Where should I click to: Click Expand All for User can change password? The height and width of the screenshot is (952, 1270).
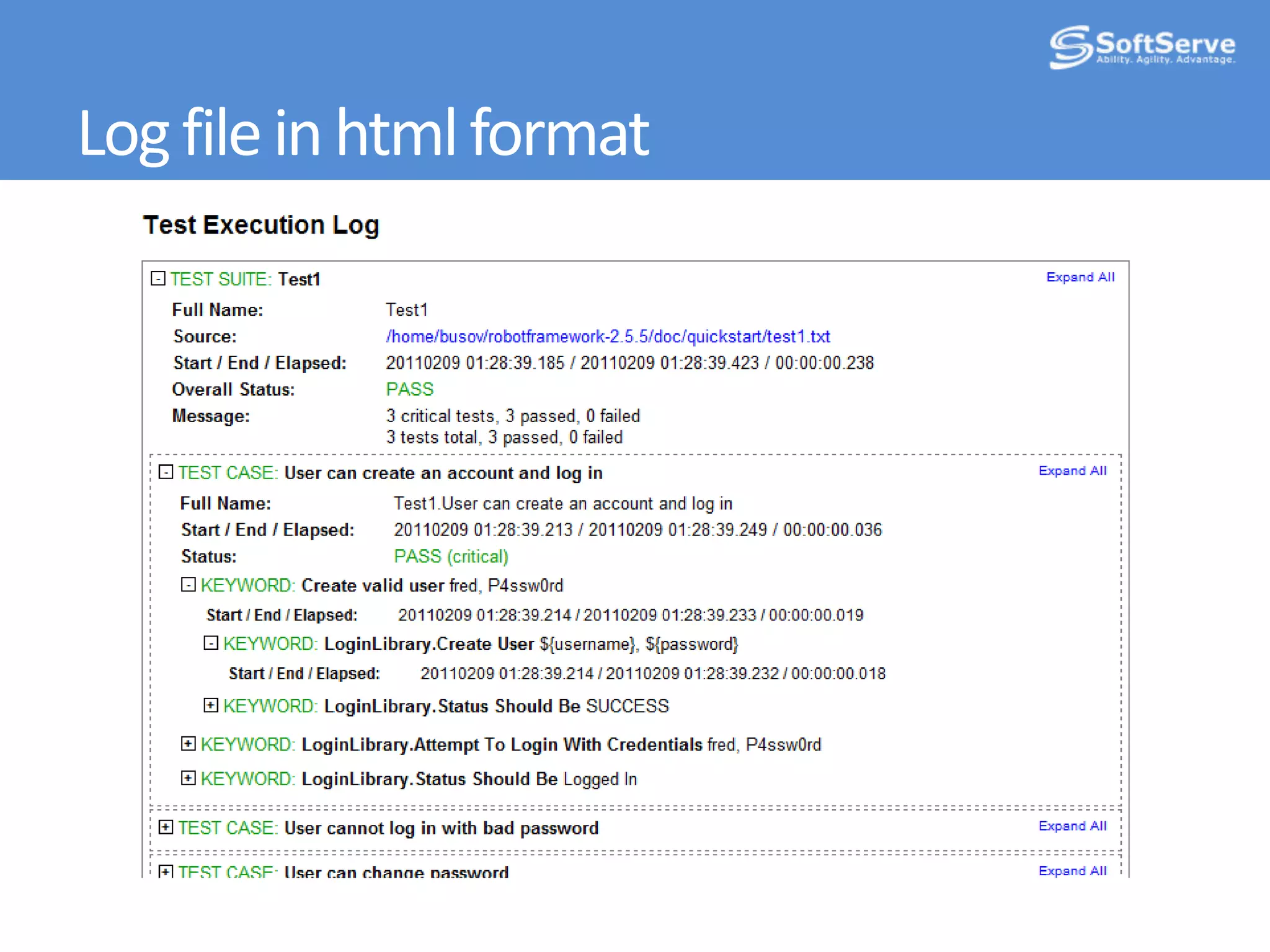pyautogui.click(x=1072, y=870)
